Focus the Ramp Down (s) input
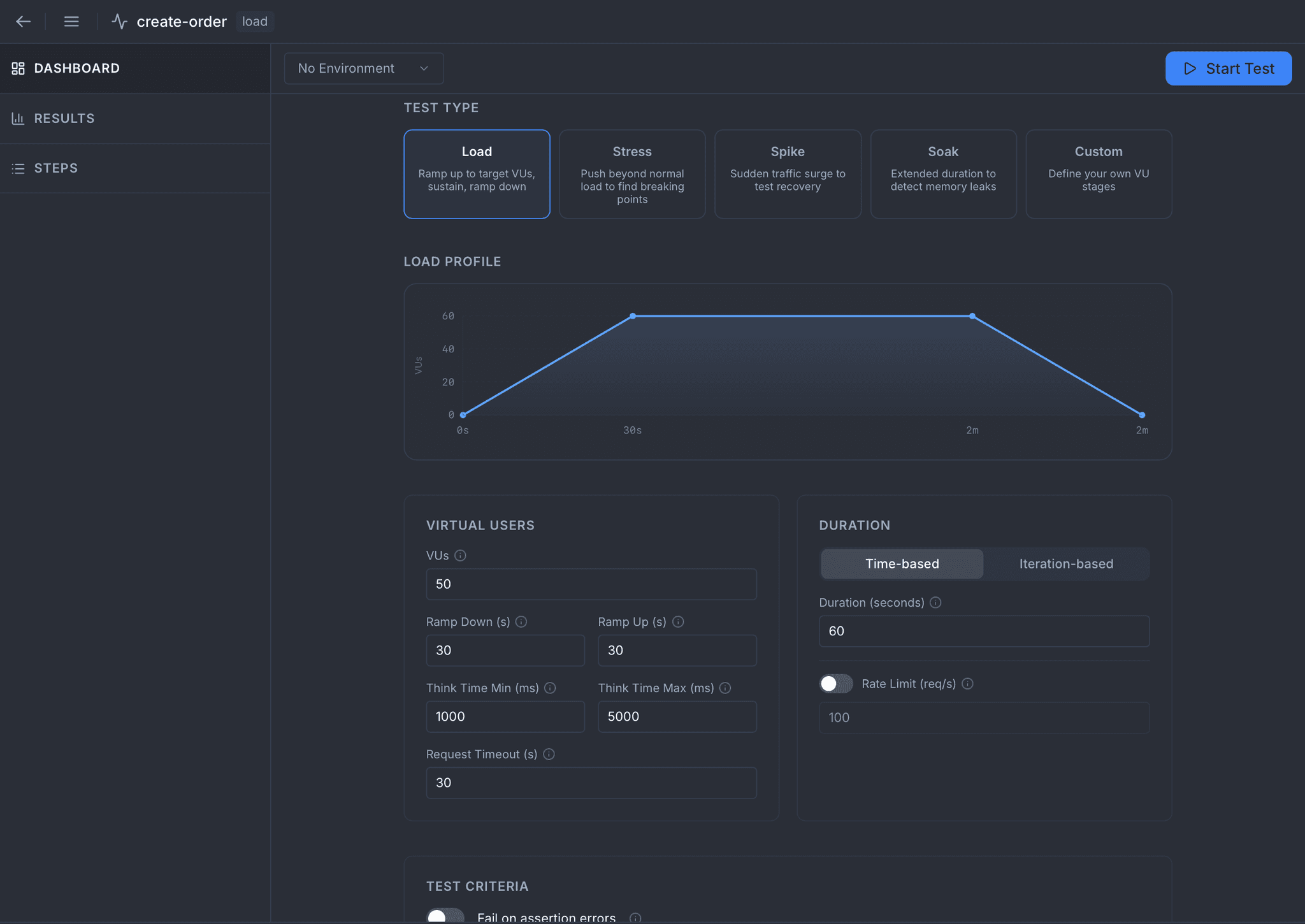This screenshot has height=924, width=1305. (505, 651)
